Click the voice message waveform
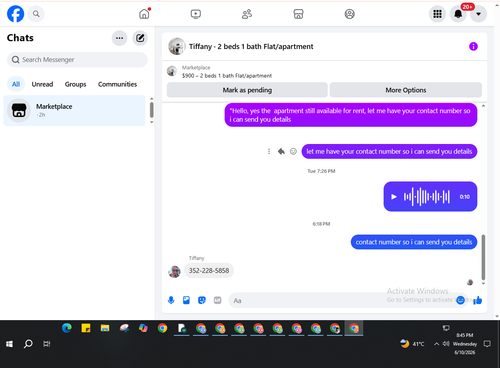 point(427,197)
